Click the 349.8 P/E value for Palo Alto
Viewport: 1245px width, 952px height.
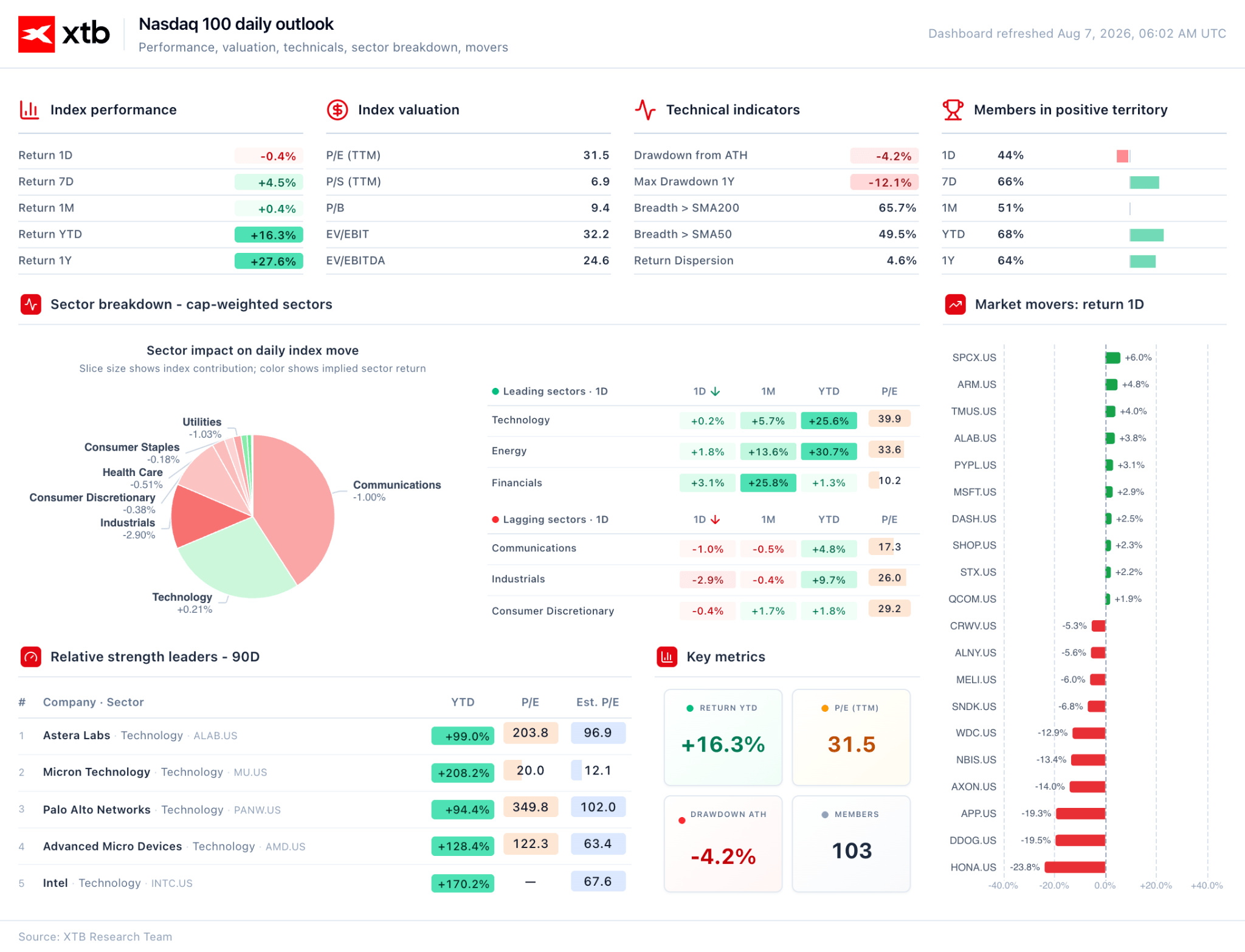[x=531, y=807]
